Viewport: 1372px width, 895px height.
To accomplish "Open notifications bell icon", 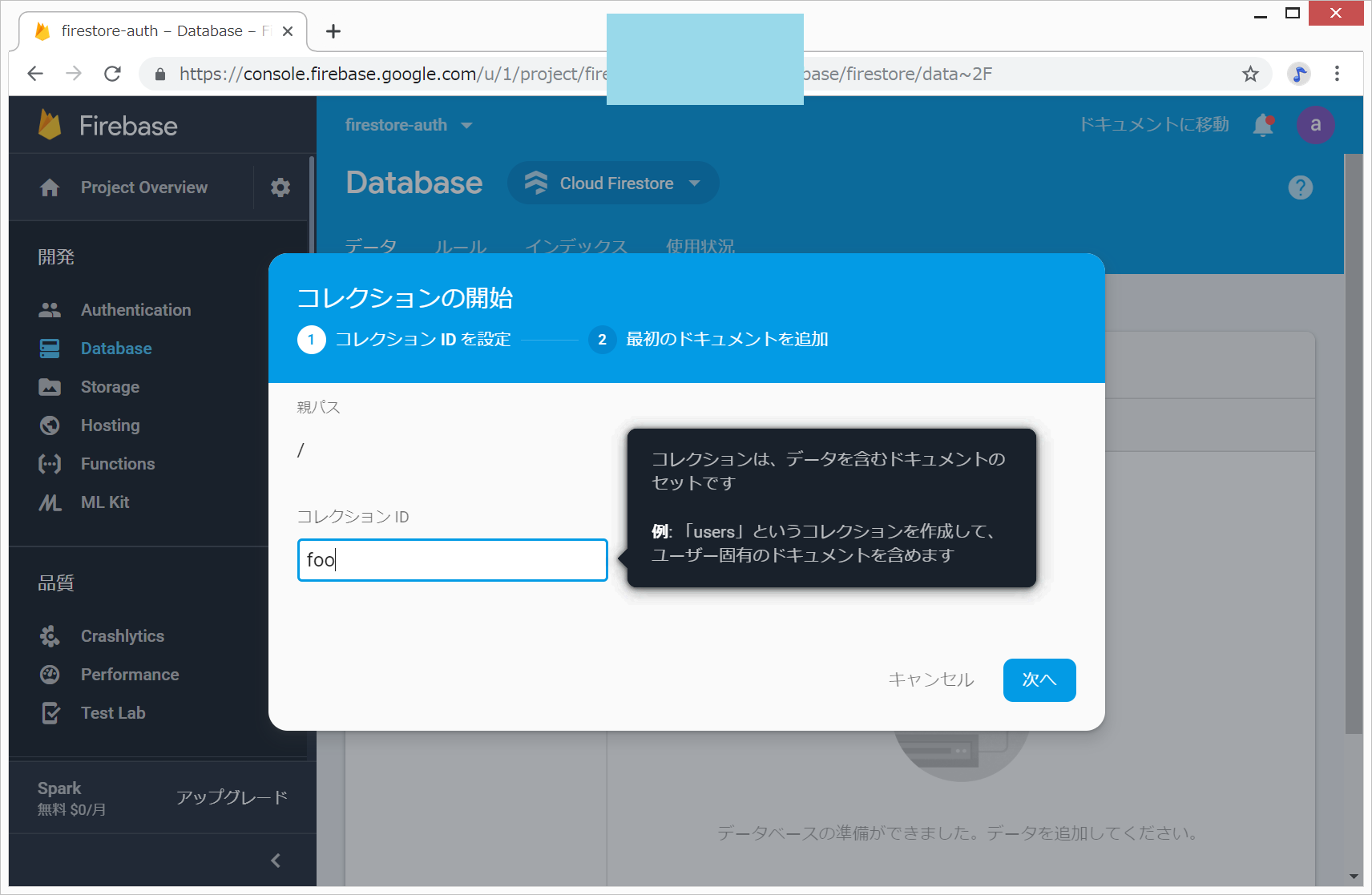I will point(1264,125).
